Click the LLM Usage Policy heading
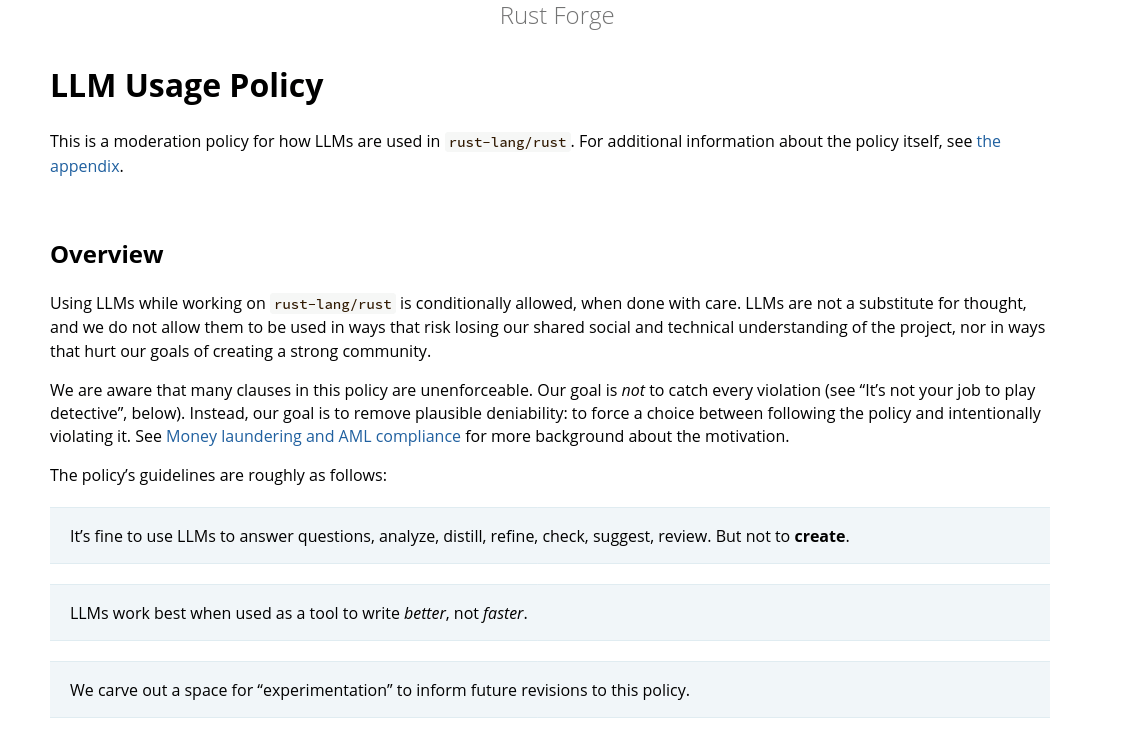This screenshot has height=751, width=1123. (x=186, y=85)
